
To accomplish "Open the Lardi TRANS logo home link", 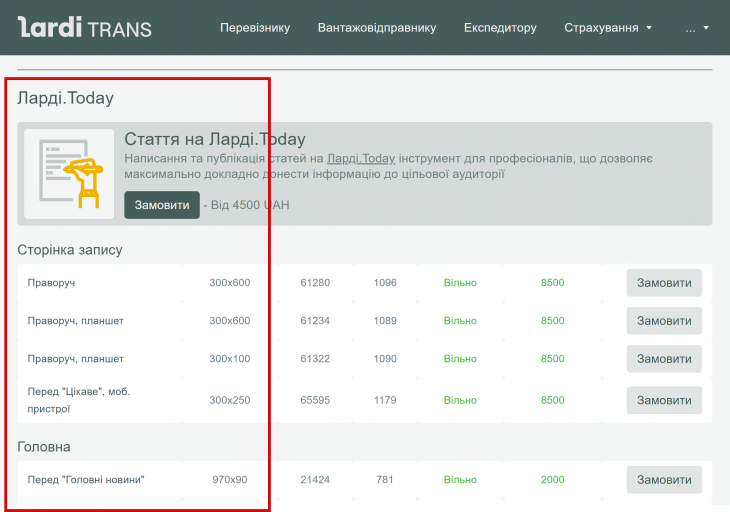I will [x=84, y=27].
